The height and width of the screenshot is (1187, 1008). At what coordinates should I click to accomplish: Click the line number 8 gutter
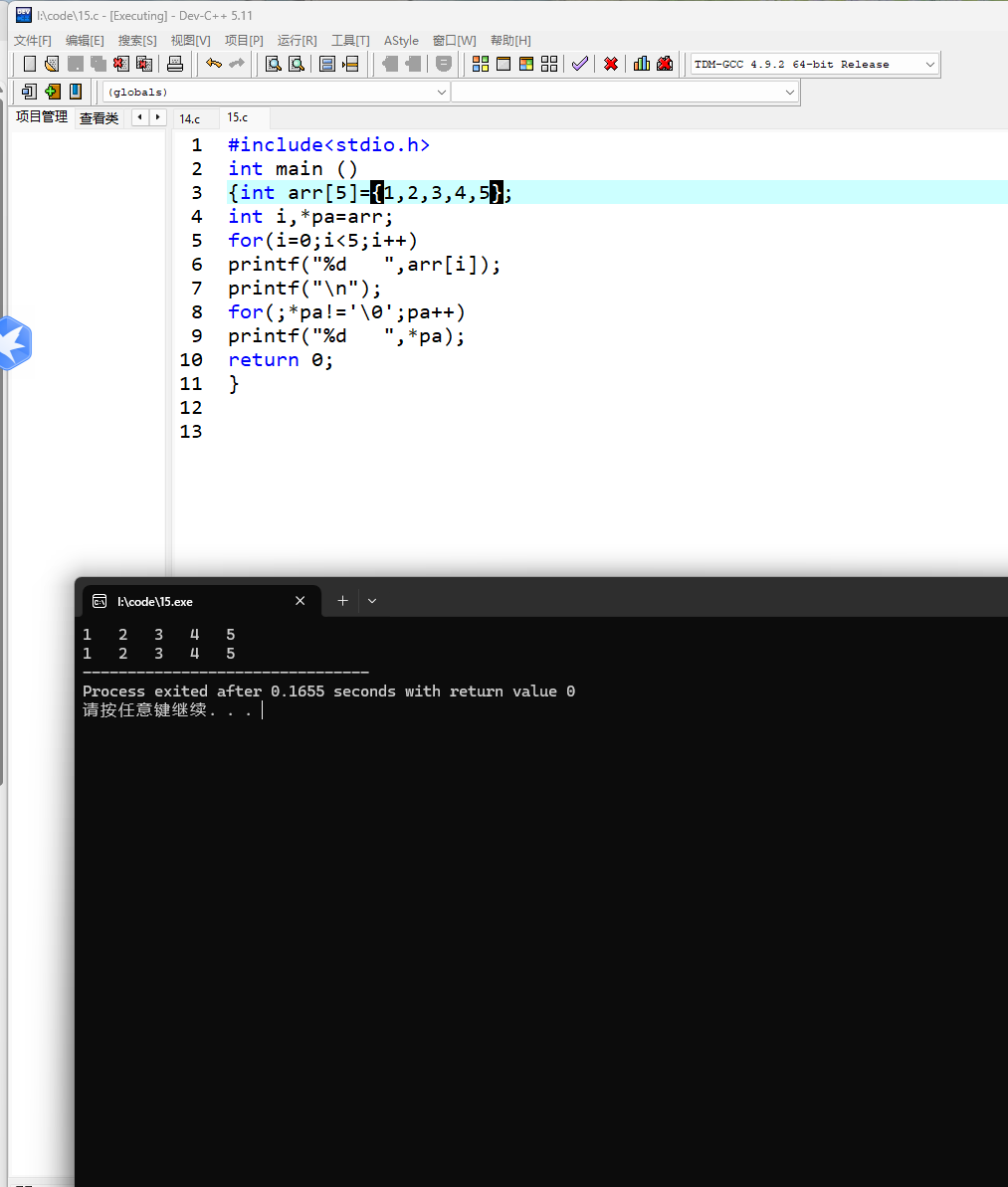(197, 312)
